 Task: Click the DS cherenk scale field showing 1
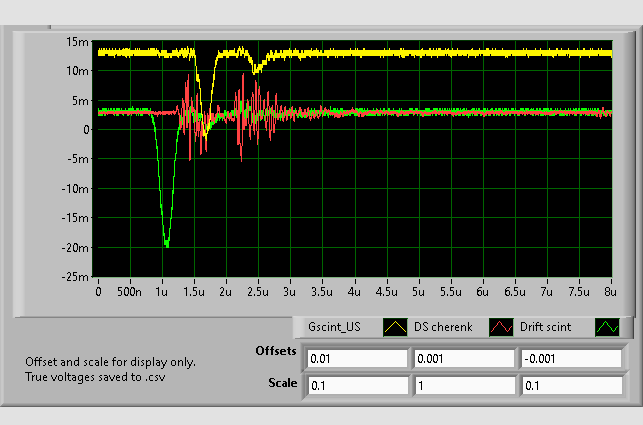tap(463, 385)
